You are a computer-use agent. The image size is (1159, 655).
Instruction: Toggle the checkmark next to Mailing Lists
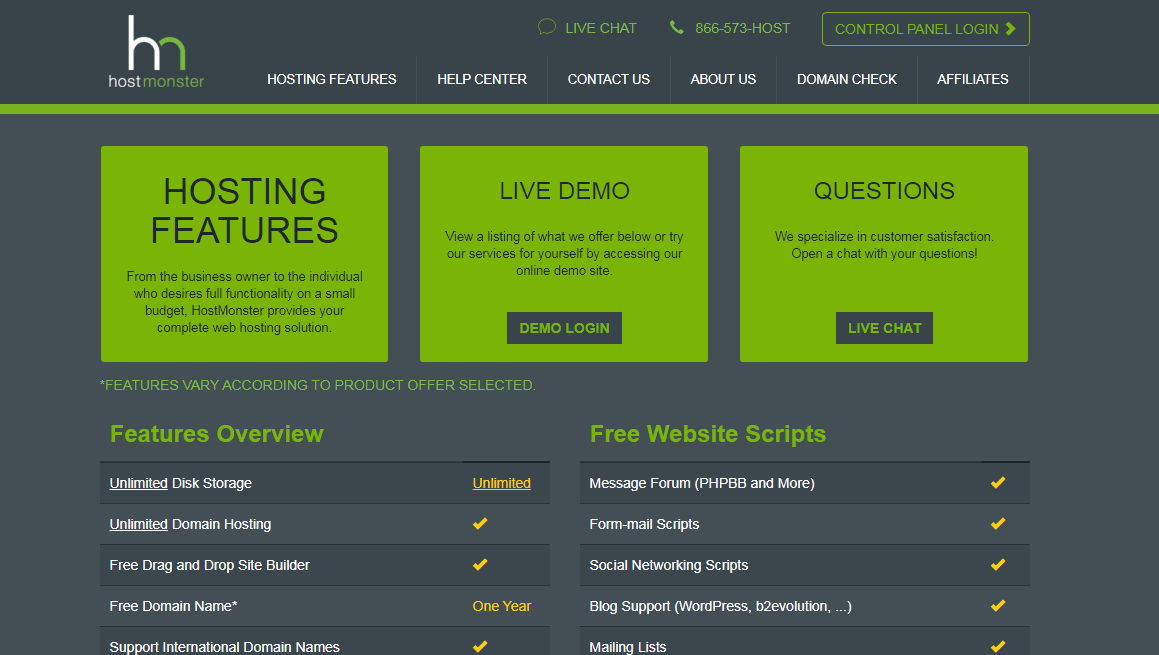(x=997, y=645)
